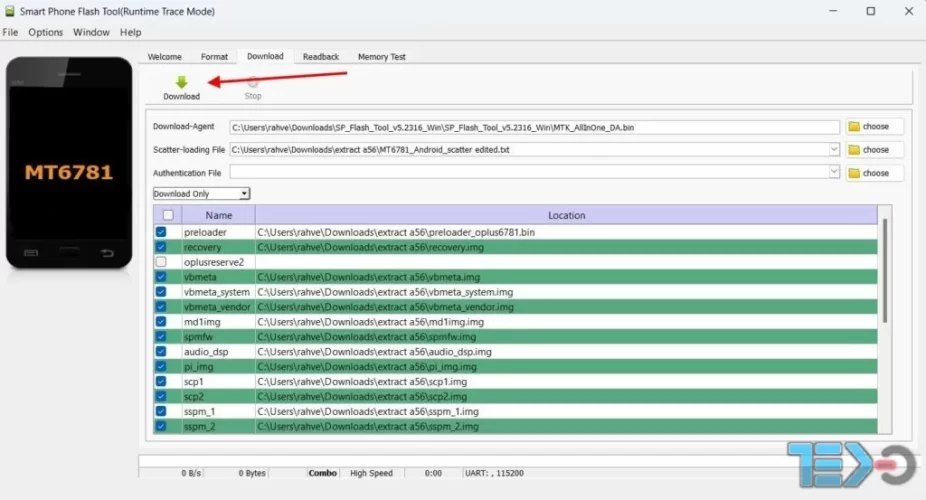This screenshot has height=500, width=926.
Task: Uncheck the spmfw checkbox
Action: coord(161,336)
